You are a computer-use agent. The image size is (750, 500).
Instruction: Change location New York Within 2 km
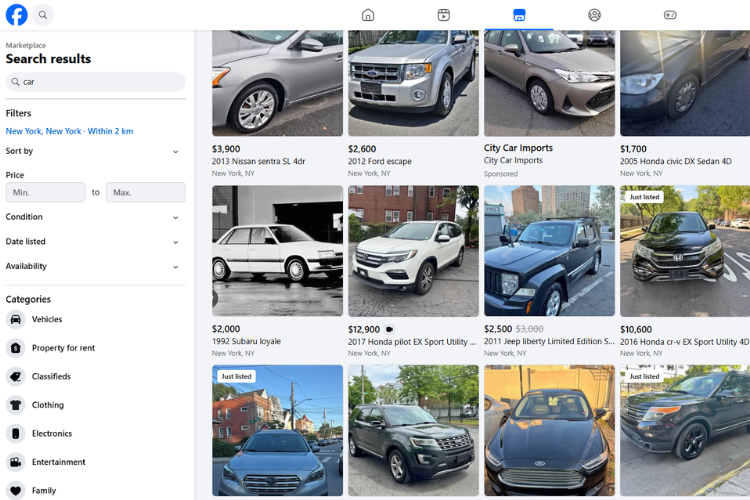(x=69, y=131)
